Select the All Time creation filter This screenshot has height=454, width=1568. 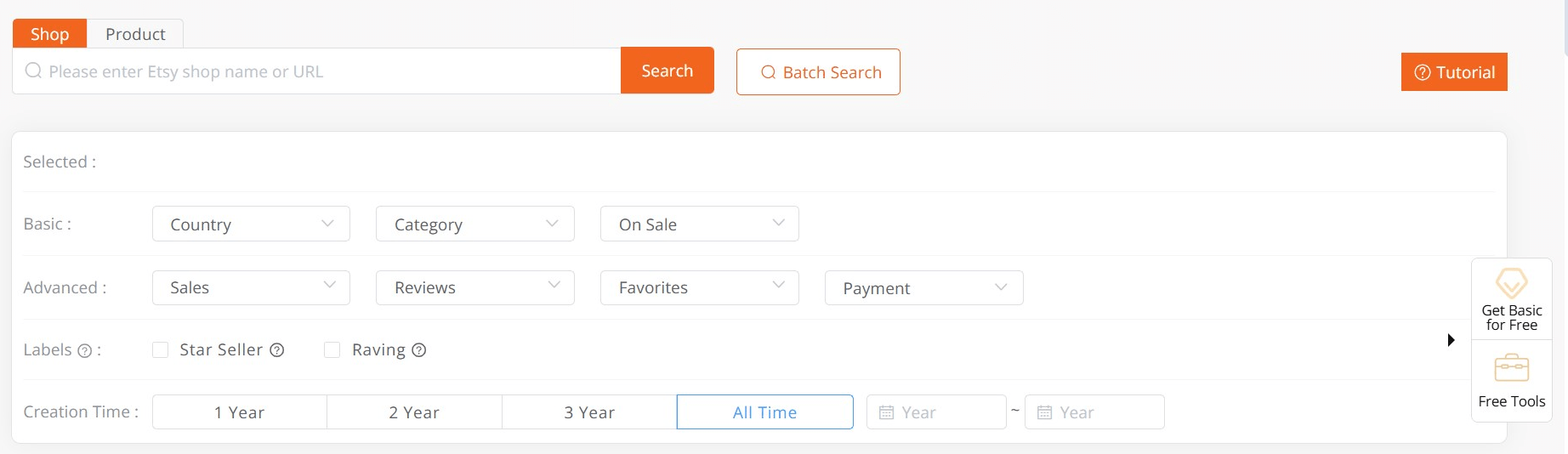pyautogui.click(x=764, y=412)
